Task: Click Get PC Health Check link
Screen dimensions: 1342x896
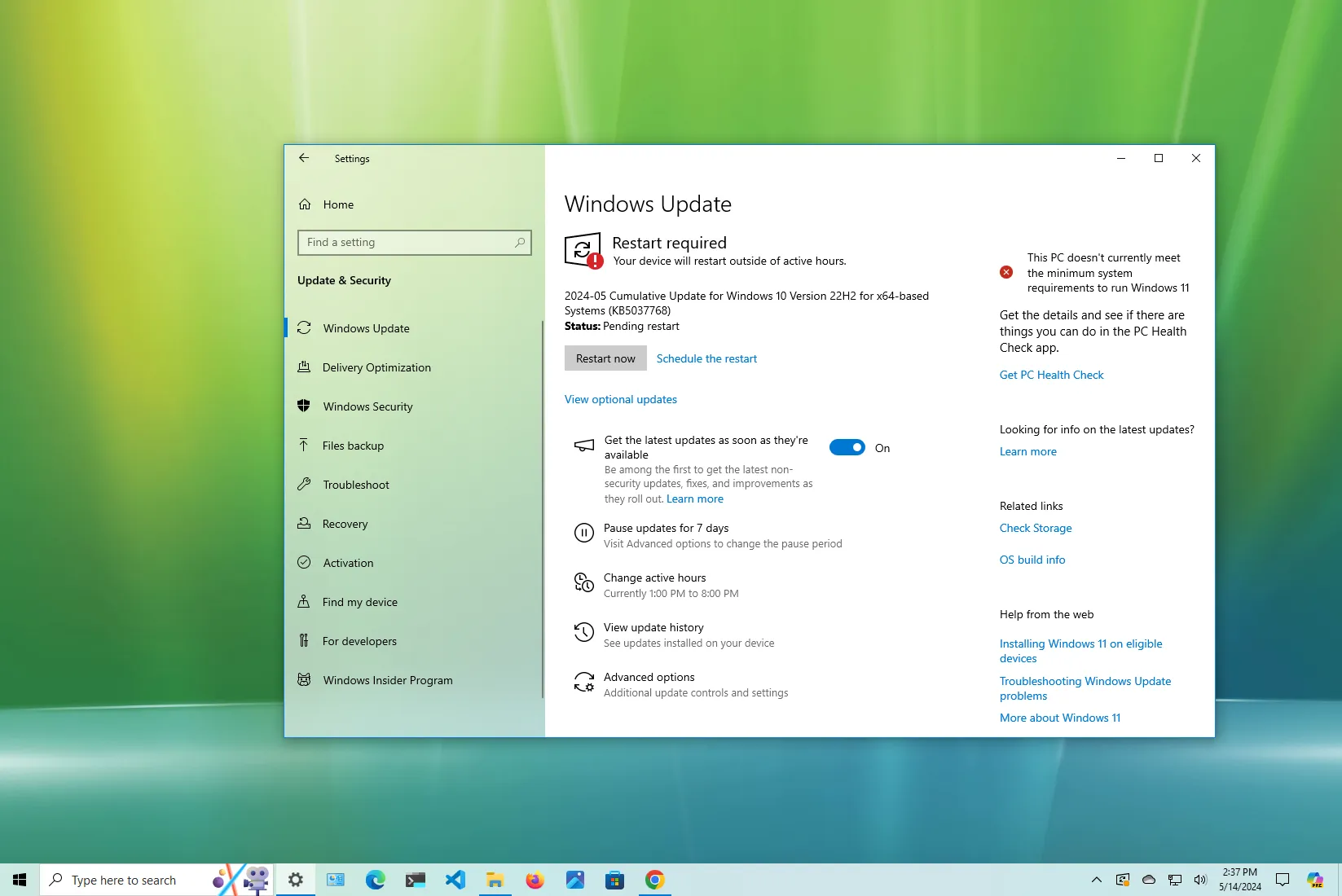Action: pos(1051,375)
